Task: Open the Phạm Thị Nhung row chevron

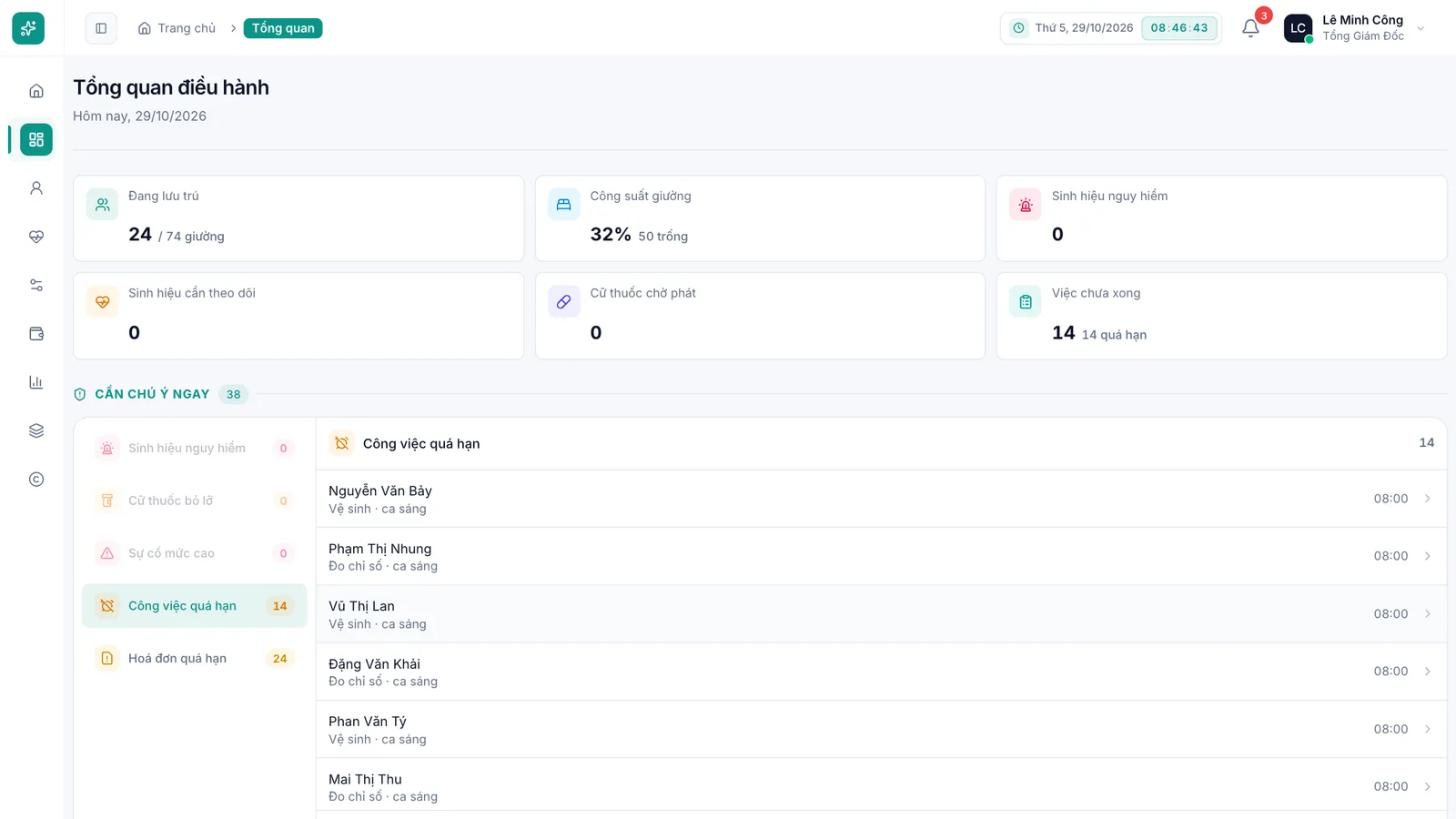Action: pos(1428,556)
